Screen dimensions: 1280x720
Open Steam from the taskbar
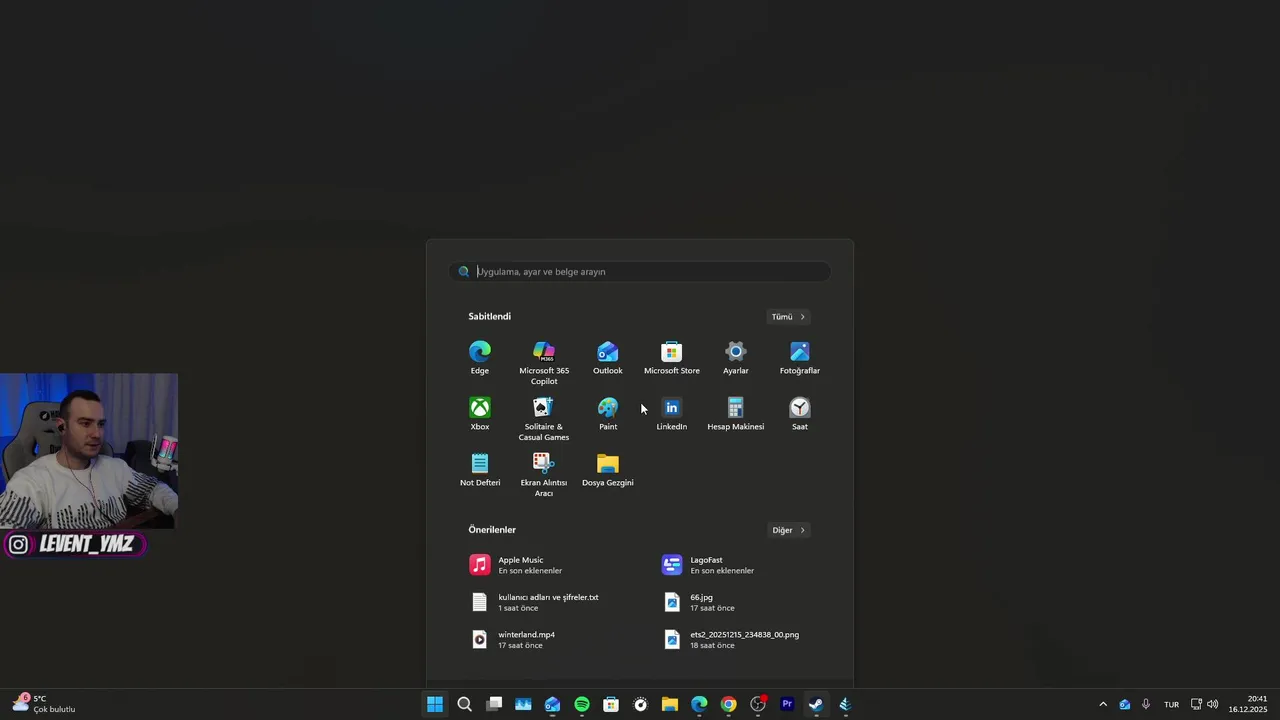[x=816, y=704]
